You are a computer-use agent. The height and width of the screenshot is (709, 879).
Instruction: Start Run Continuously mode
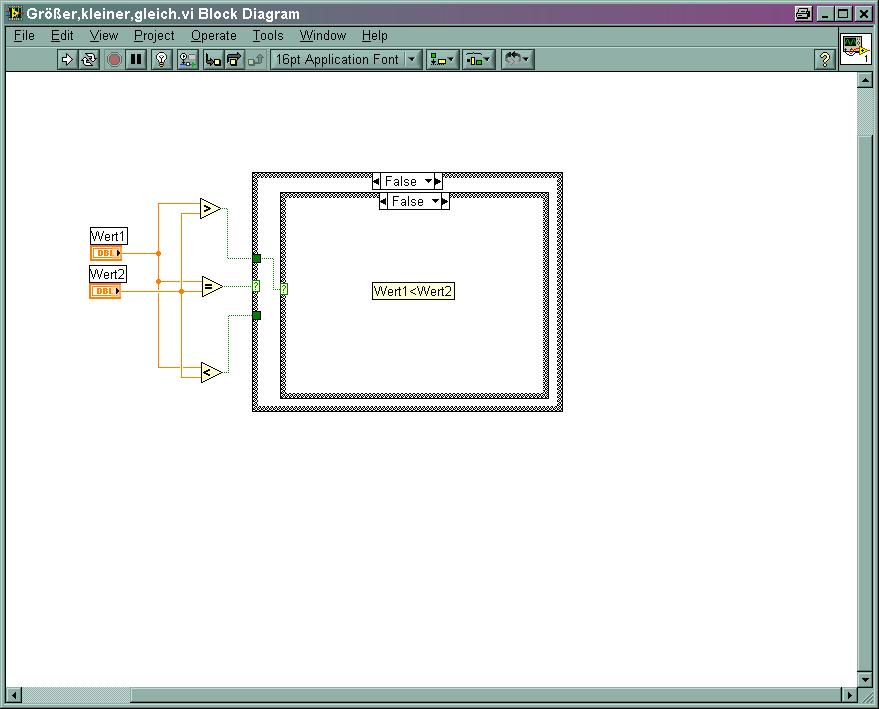[x=89, y=60]
